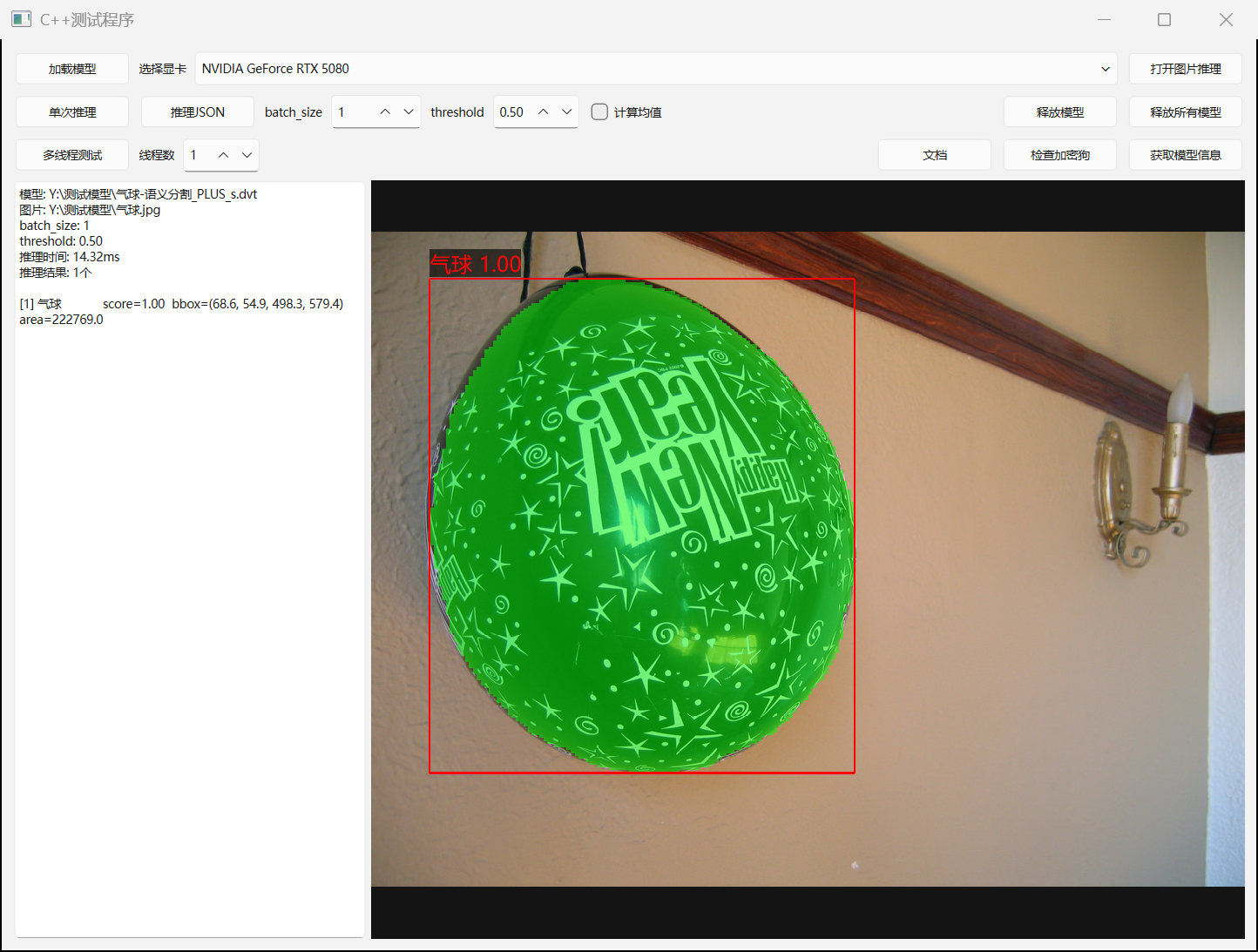The image size is (1258, 952).
Task: Run 单次推理 inference
Action: [72, 112]
